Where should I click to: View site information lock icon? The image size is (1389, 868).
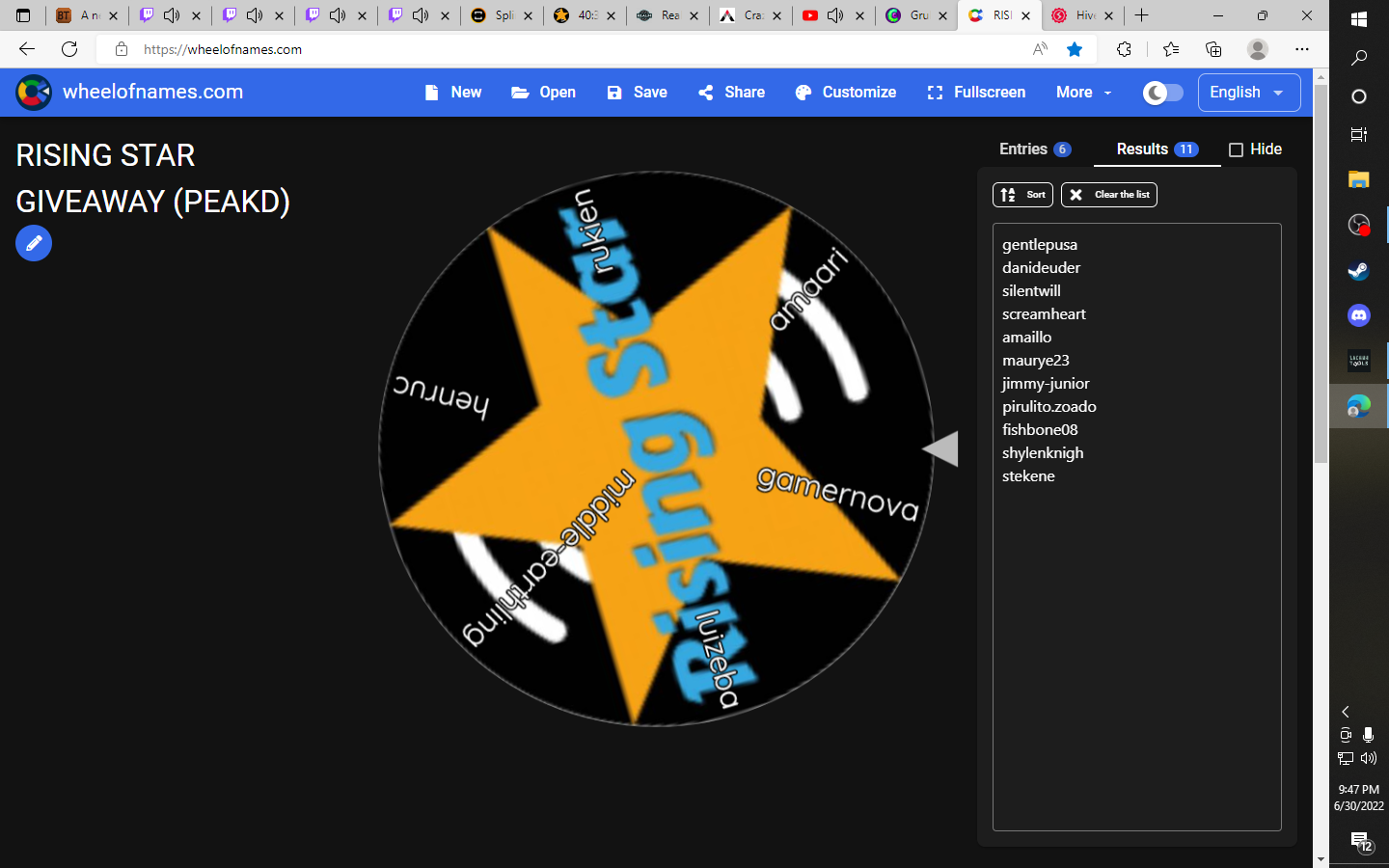tap(122, 49)
